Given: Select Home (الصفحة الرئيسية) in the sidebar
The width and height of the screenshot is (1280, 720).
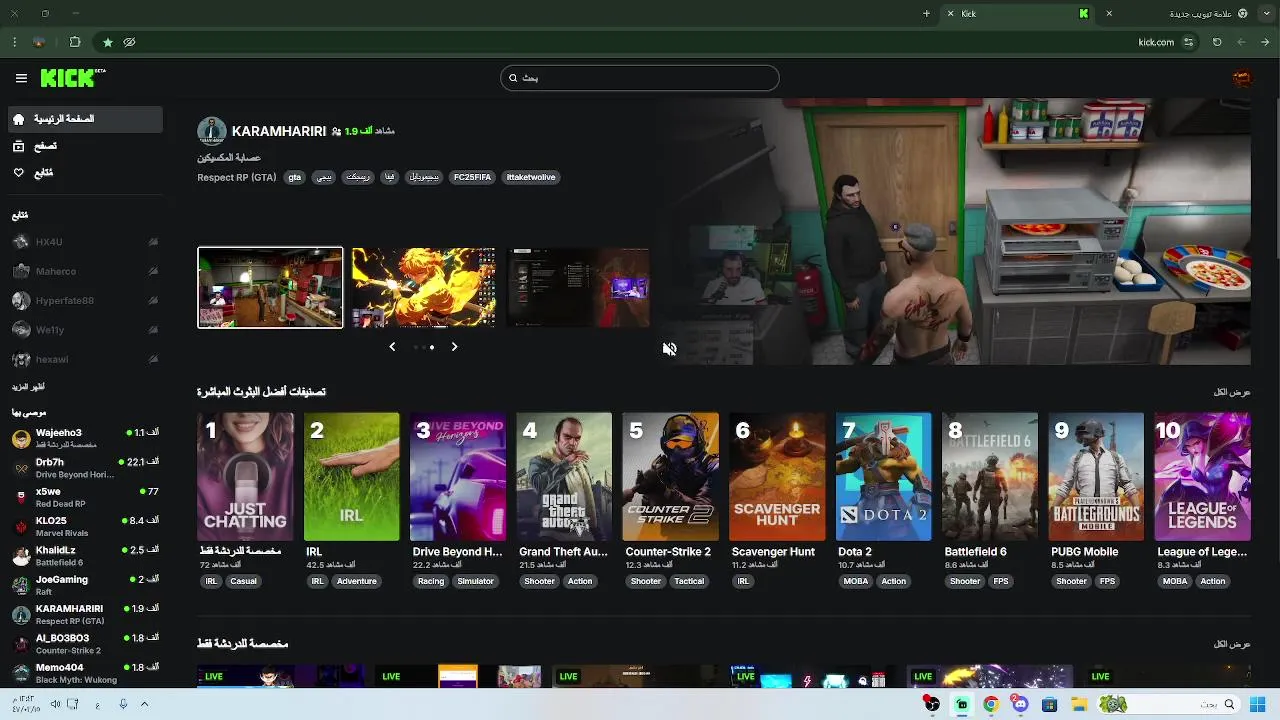Looking at the screenshot, I should pyautogui.click(x=85, y=119).
